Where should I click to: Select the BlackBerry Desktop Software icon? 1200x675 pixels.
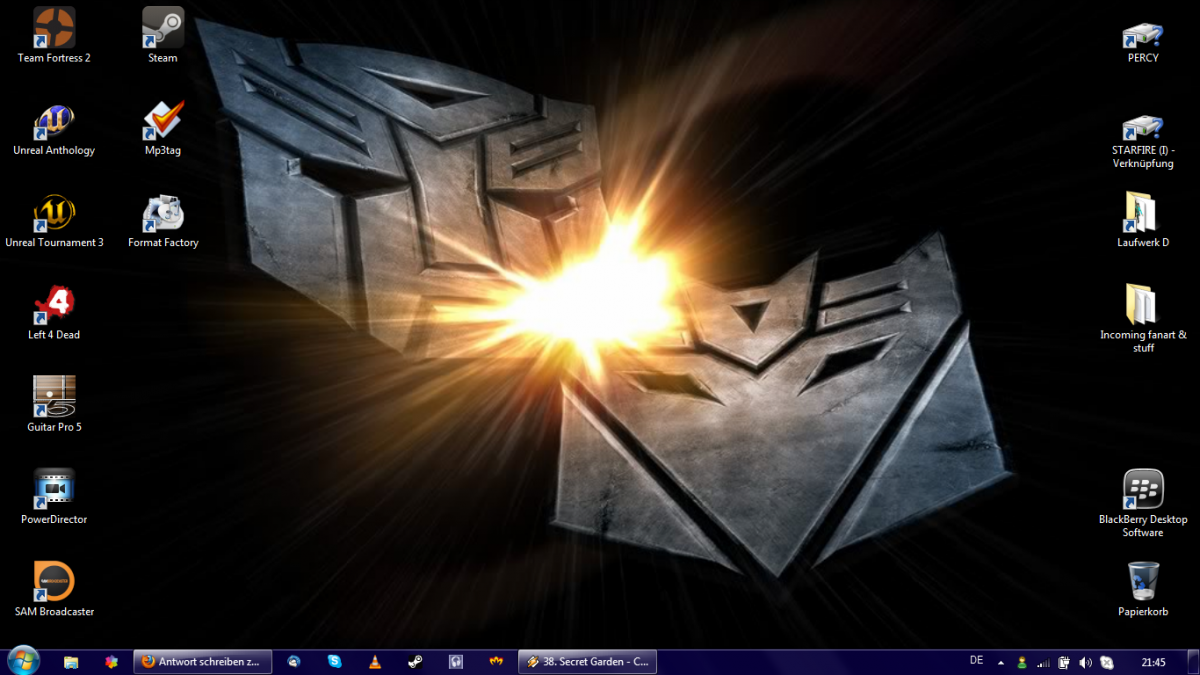coord(1143,489)
